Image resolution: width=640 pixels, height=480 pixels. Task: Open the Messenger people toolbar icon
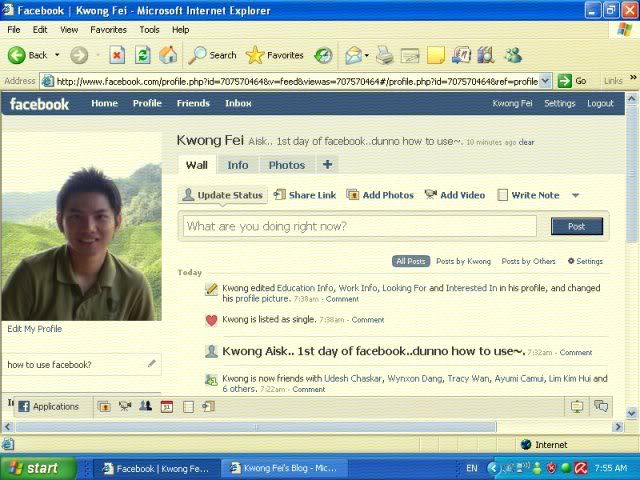click(513, 55)
